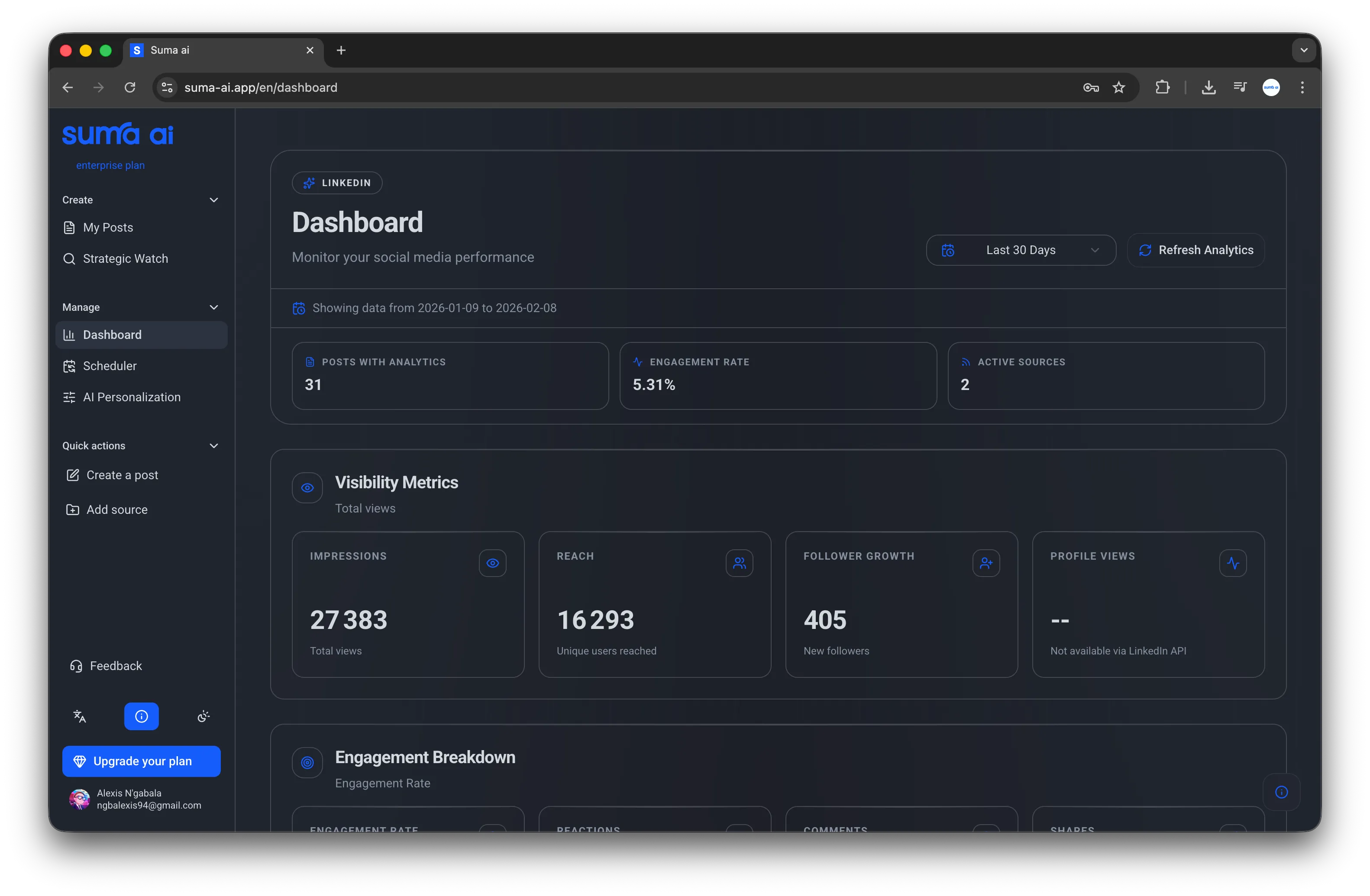The image size is (1370, 896).
Task: Open the browser downloads icon
Action: (1209, 87)
